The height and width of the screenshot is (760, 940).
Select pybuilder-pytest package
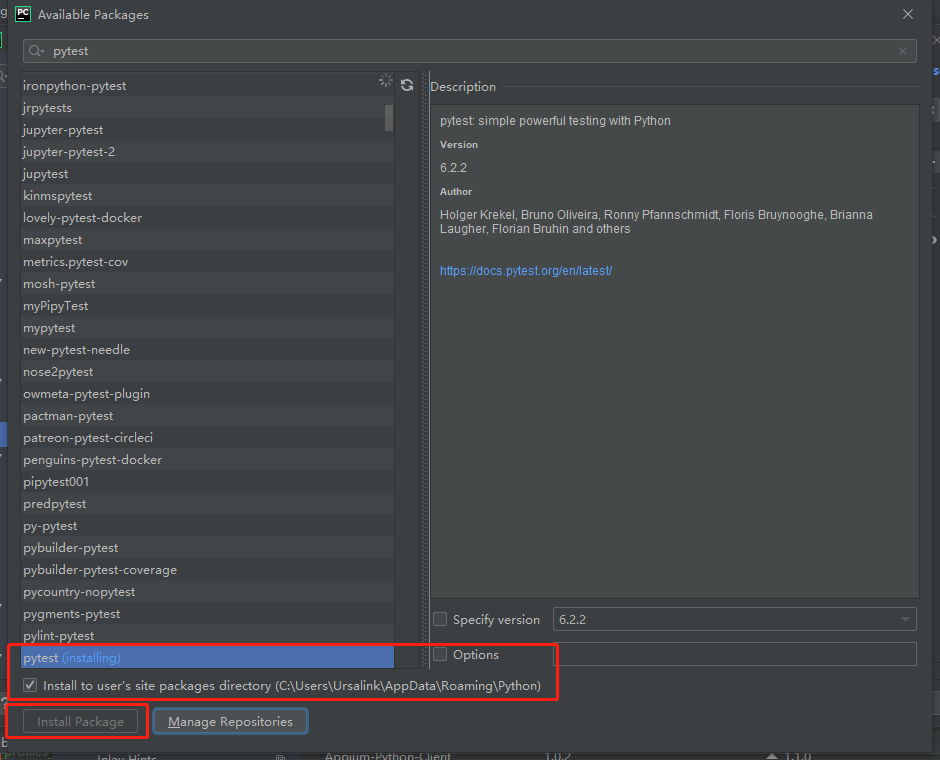207,548
